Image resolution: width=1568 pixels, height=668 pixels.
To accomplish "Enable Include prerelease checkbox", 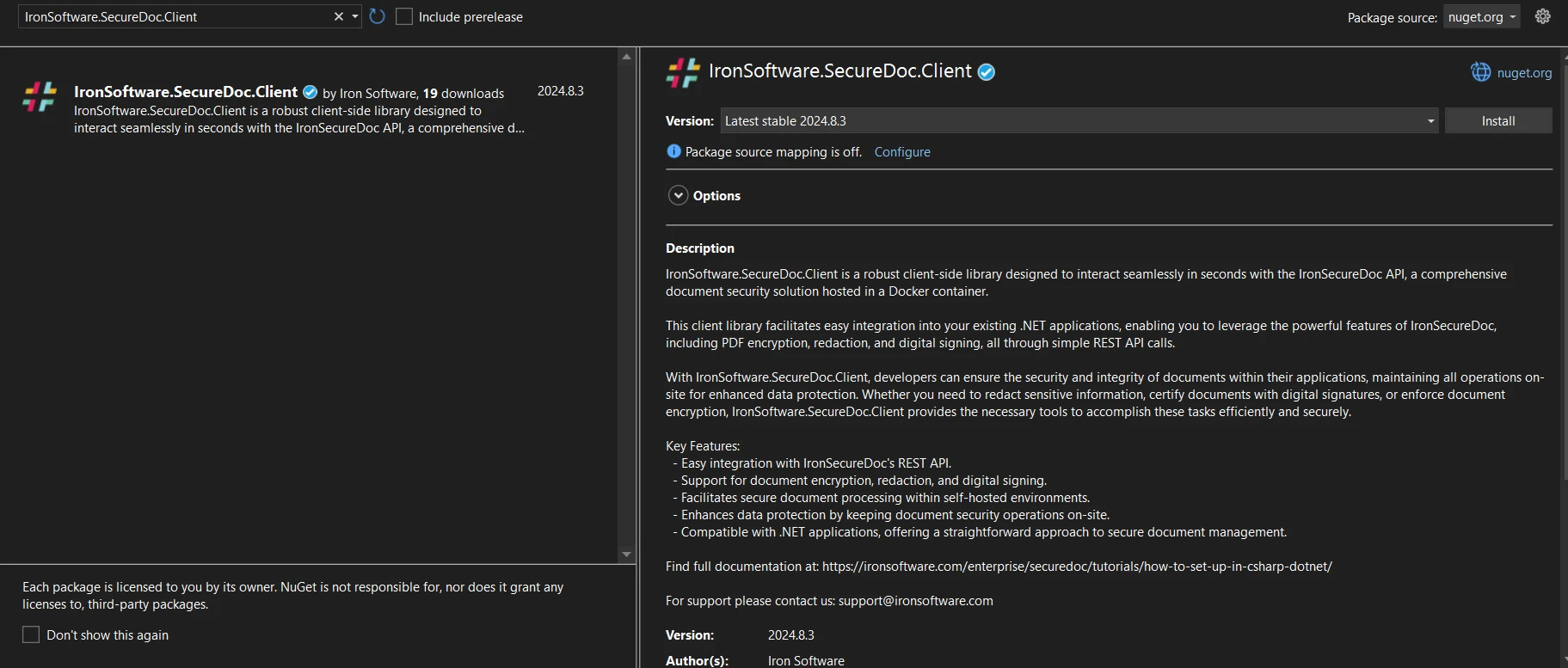I will (404, 17).
